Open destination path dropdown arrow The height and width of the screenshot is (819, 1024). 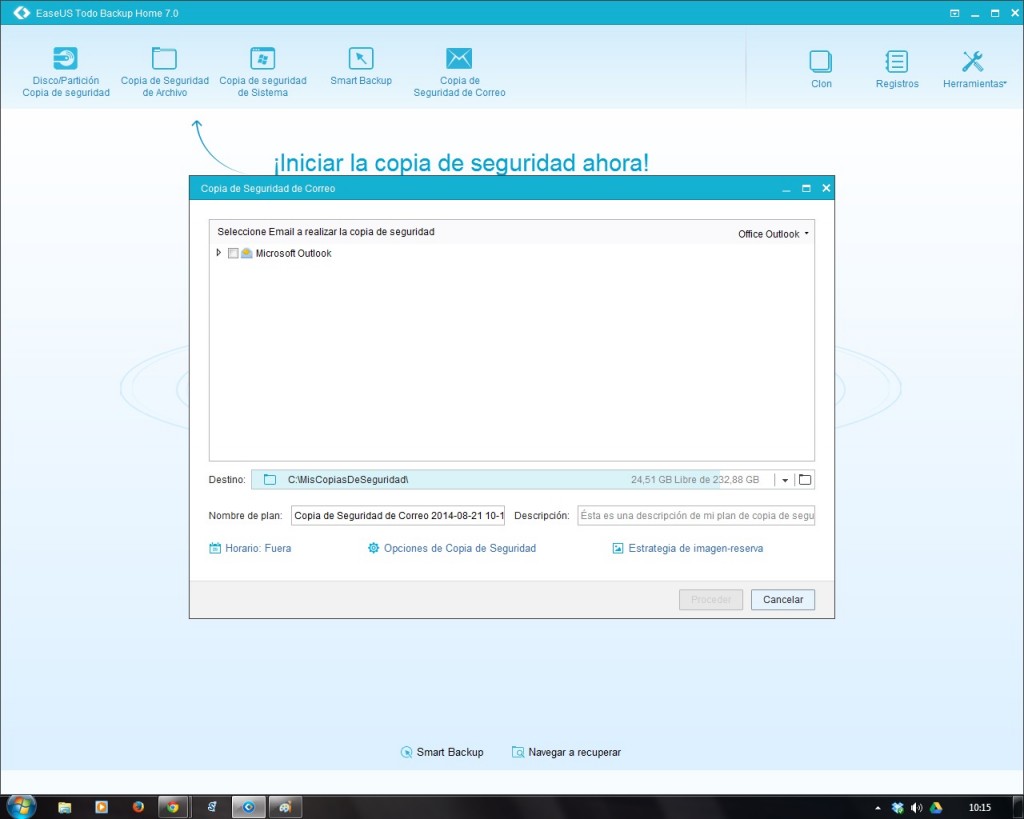785,480
